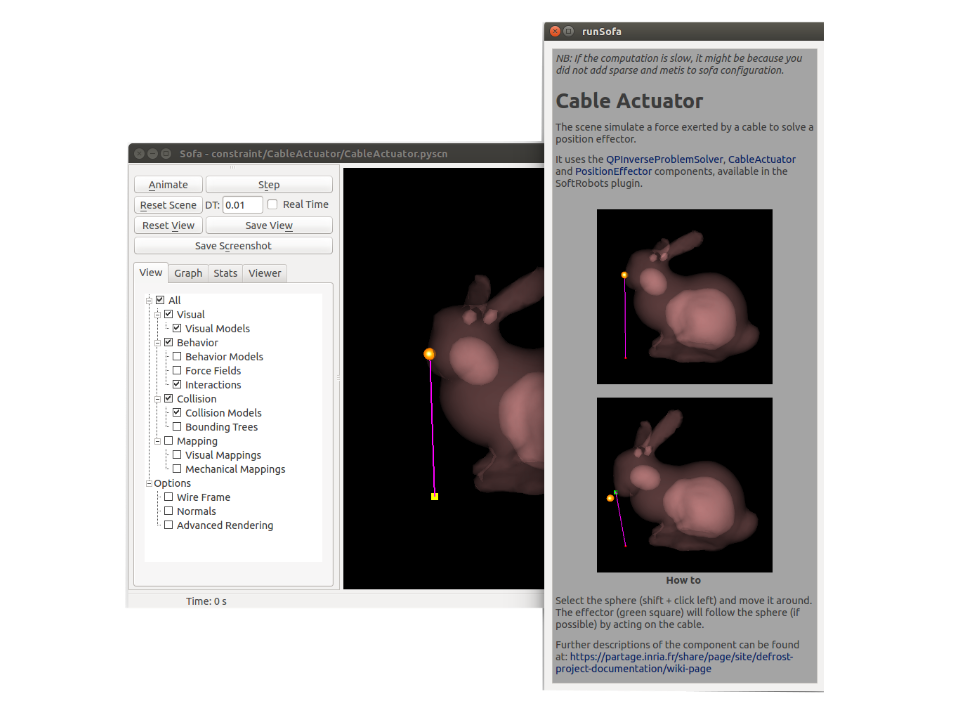The image size is (960, 720).
Task: Click the DT value input field
Action: 242,205
